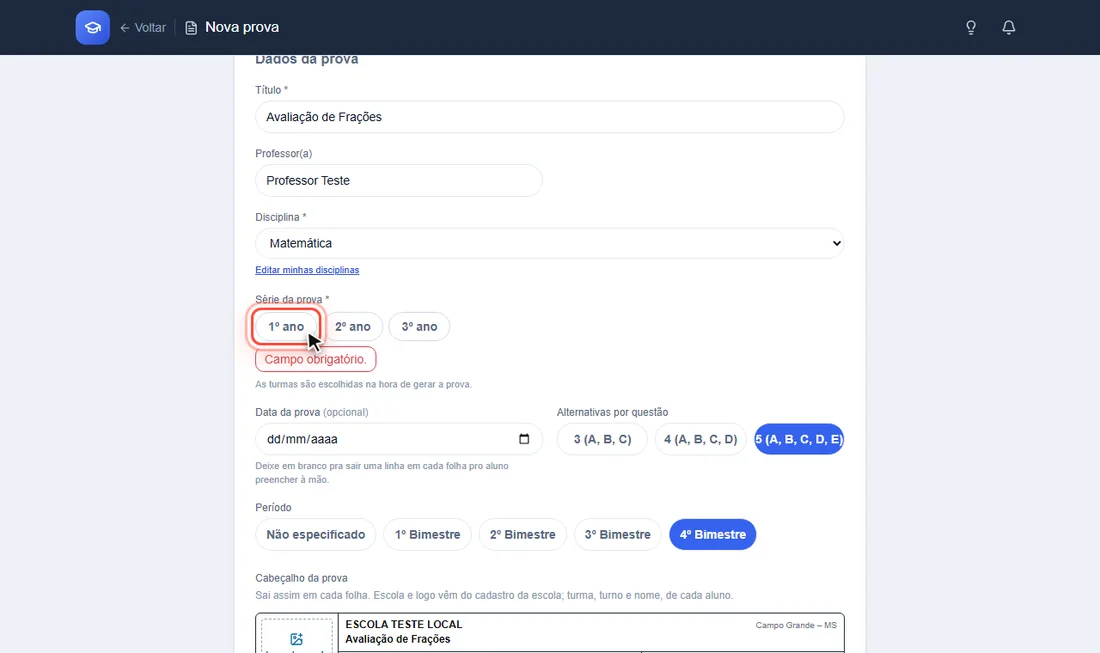
Task: Click the Professor(a) input field
Action: (x=398, y=180)
